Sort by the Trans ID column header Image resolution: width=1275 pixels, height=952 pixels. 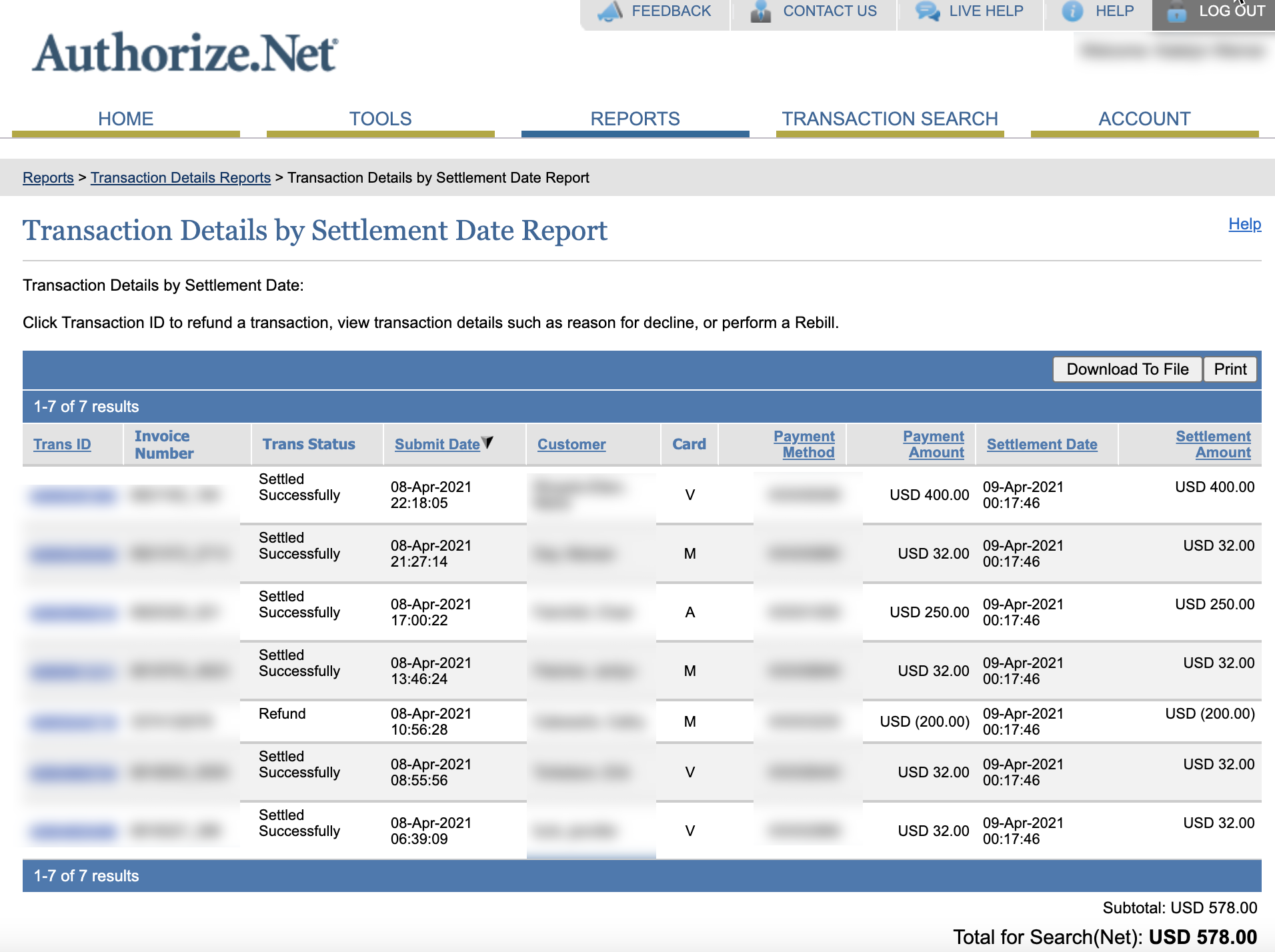tap(62, 445)
